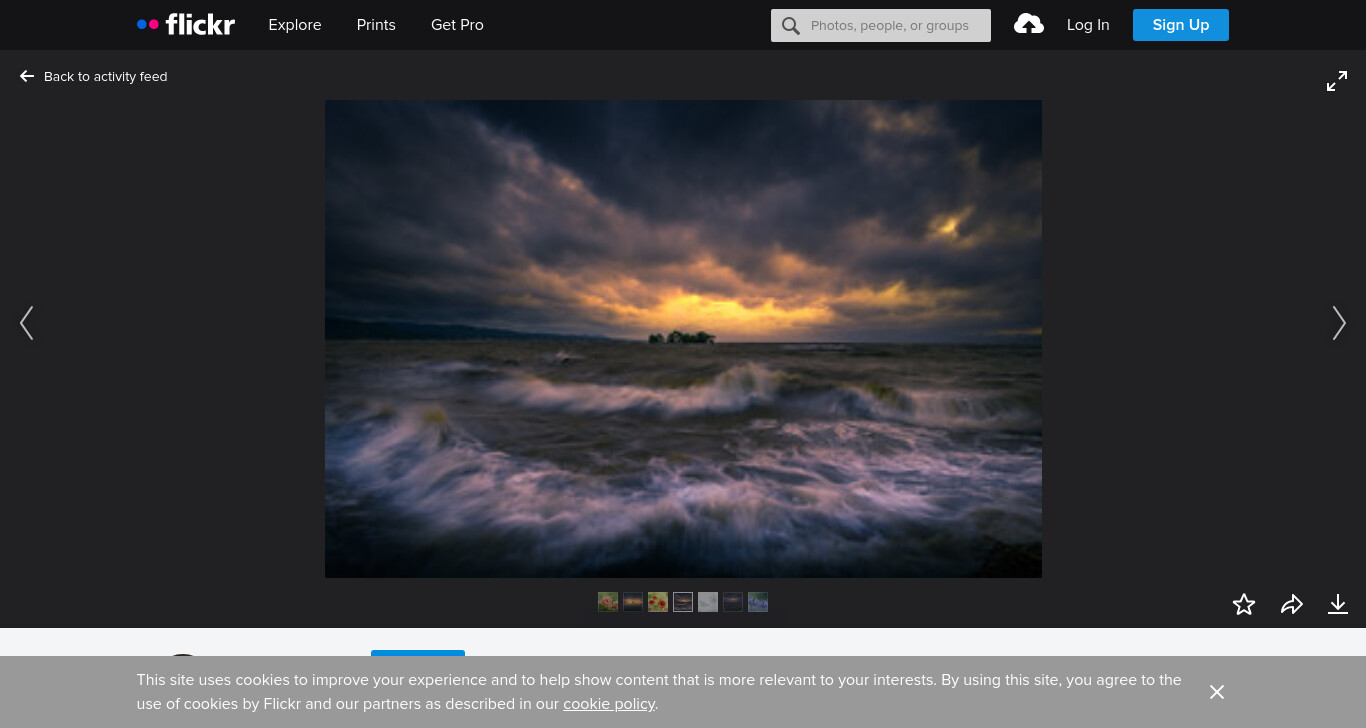The image size is (1366, 728).
Task: Focus the photos, people, or groups search field
Action: tap(881, 26)
